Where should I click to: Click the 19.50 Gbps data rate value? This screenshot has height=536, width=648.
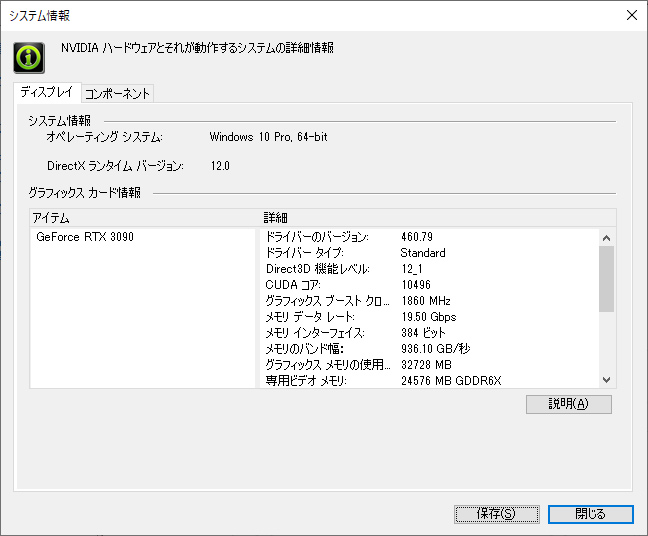click(429, 317)
